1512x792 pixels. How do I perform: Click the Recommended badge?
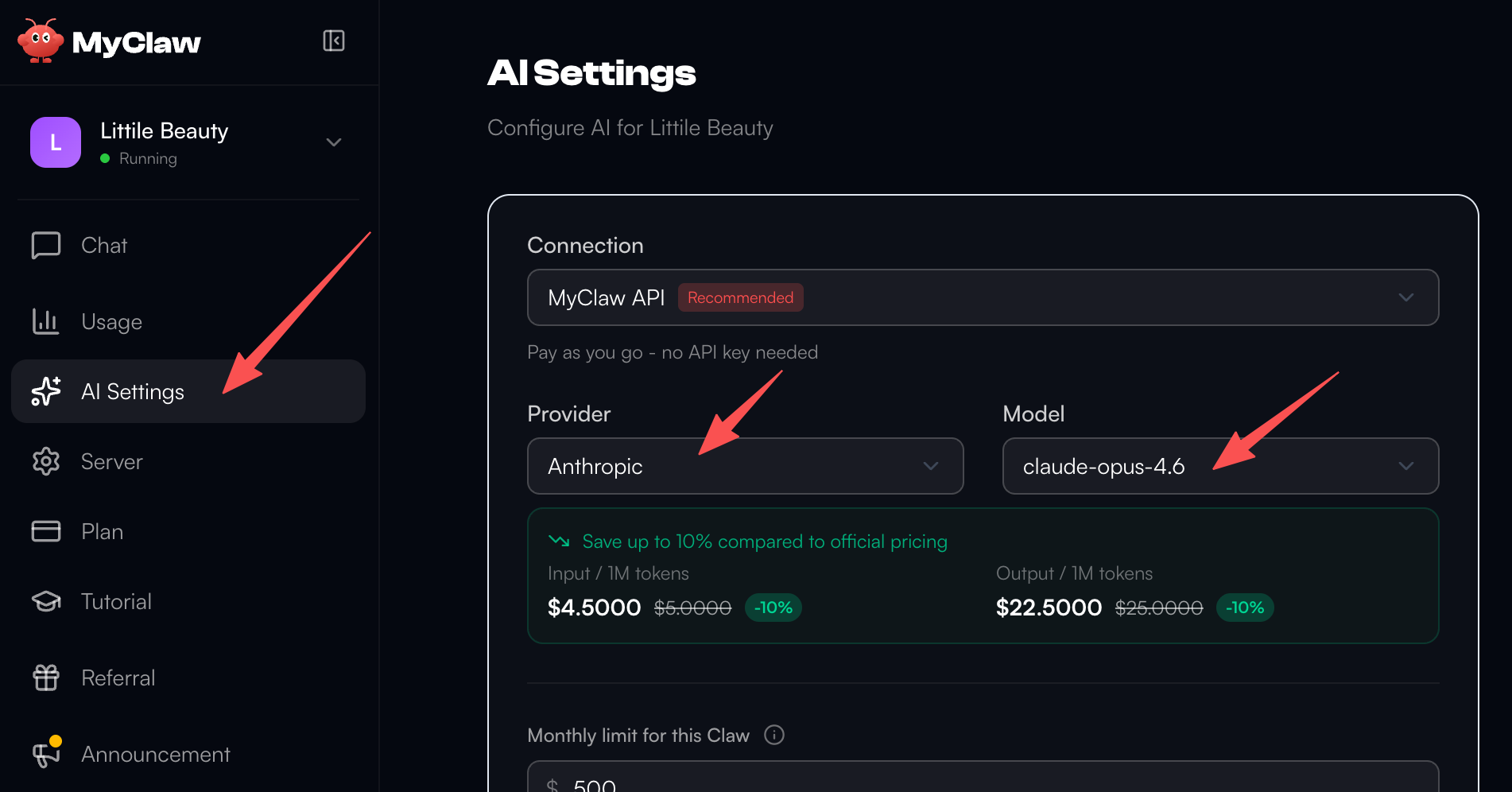(740, 297)
